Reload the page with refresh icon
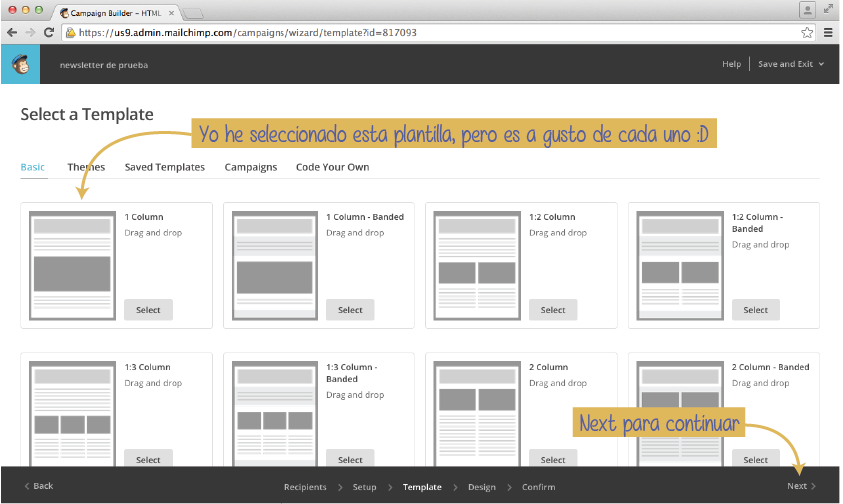Image resolution: width=843 pixels, height=504 pixels. [48, 33]
